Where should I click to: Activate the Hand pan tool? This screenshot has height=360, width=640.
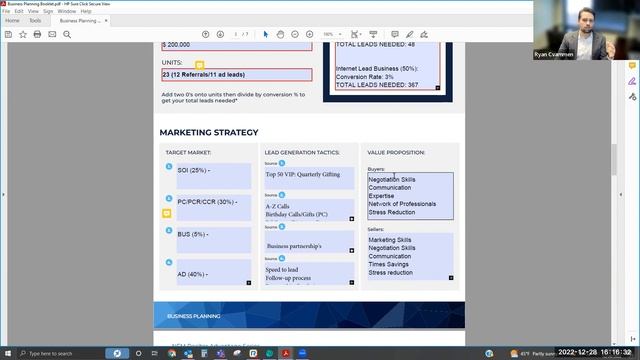tap(280, 34)
